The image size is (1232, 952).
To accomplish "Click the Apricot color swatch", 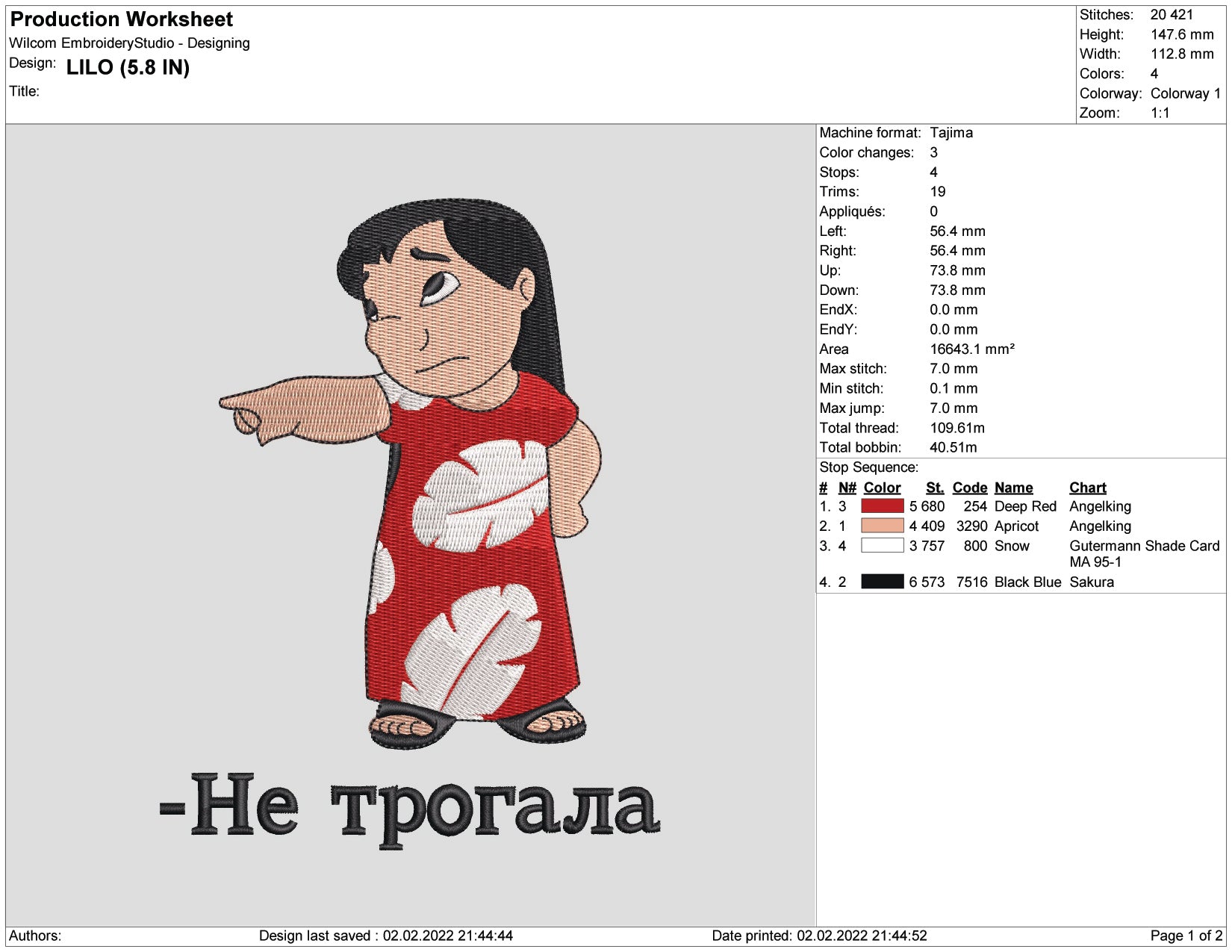I will pyautogui.click(x=882, y=526).
